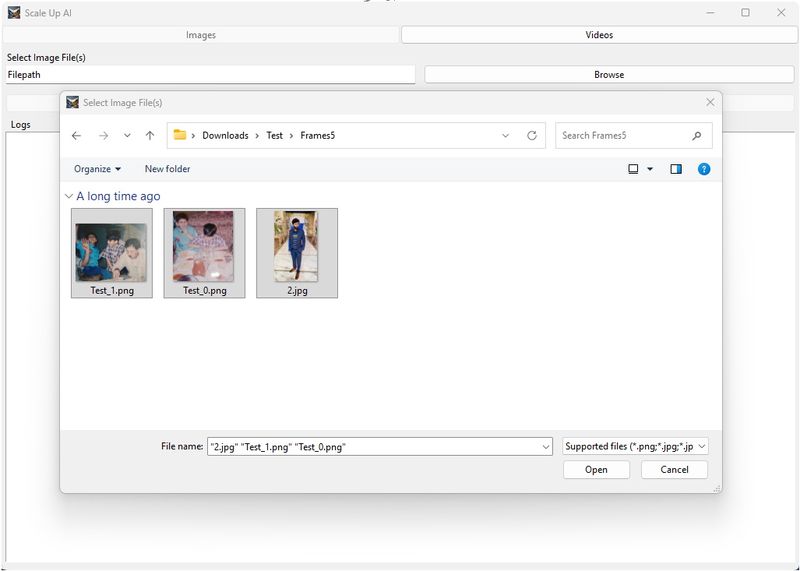Toggle the preview pane icon
Screen dimensions: 800x571
coord(676,169)
